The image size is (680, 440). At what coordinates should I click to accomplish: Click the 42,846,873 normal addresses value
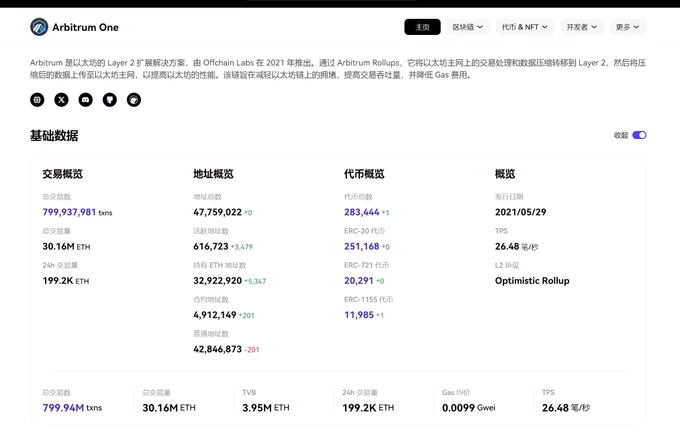tap(217, 349)
